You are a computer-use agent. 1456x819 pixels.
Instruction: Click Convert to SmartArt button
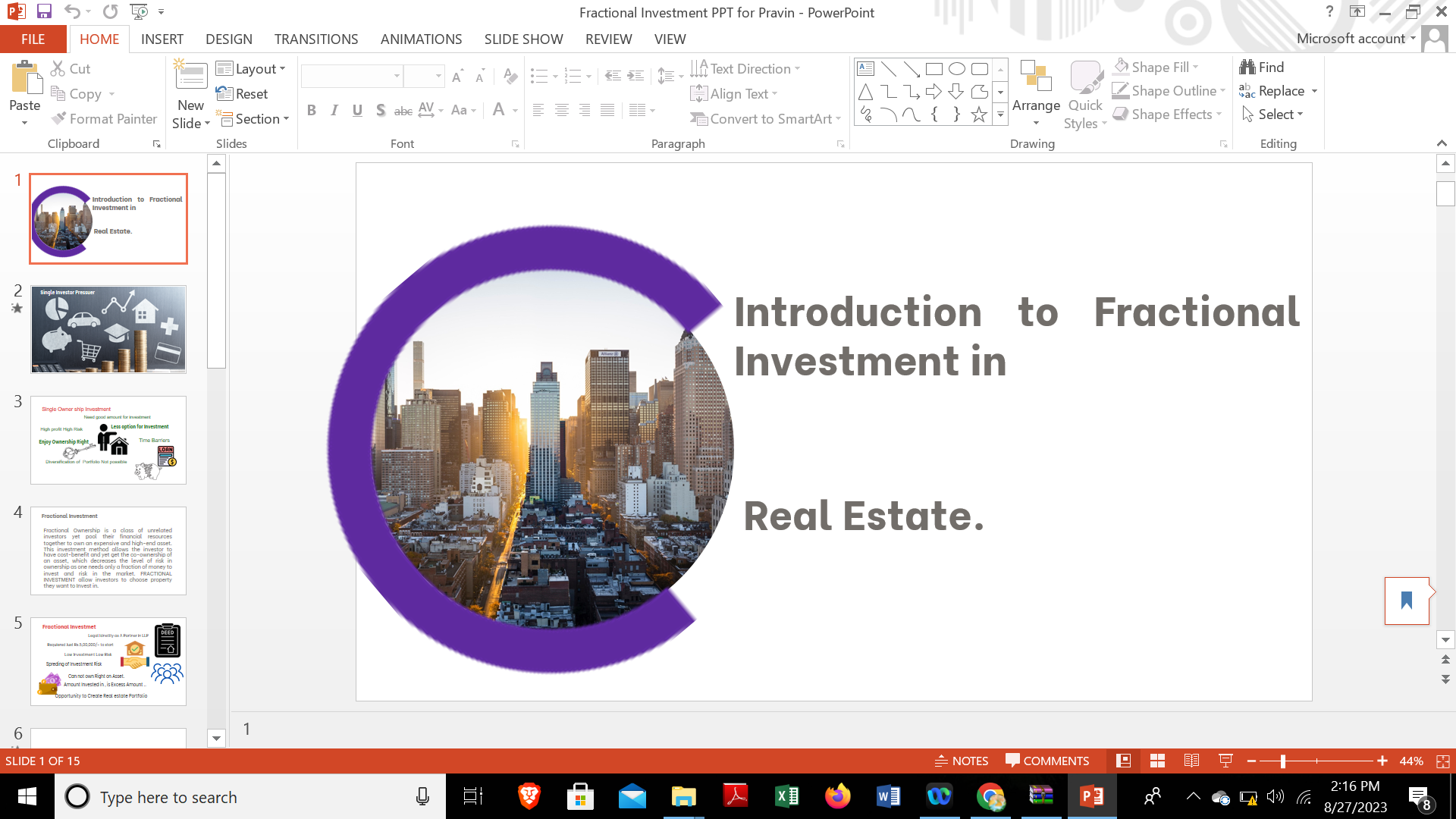click(x=766, y=119)
